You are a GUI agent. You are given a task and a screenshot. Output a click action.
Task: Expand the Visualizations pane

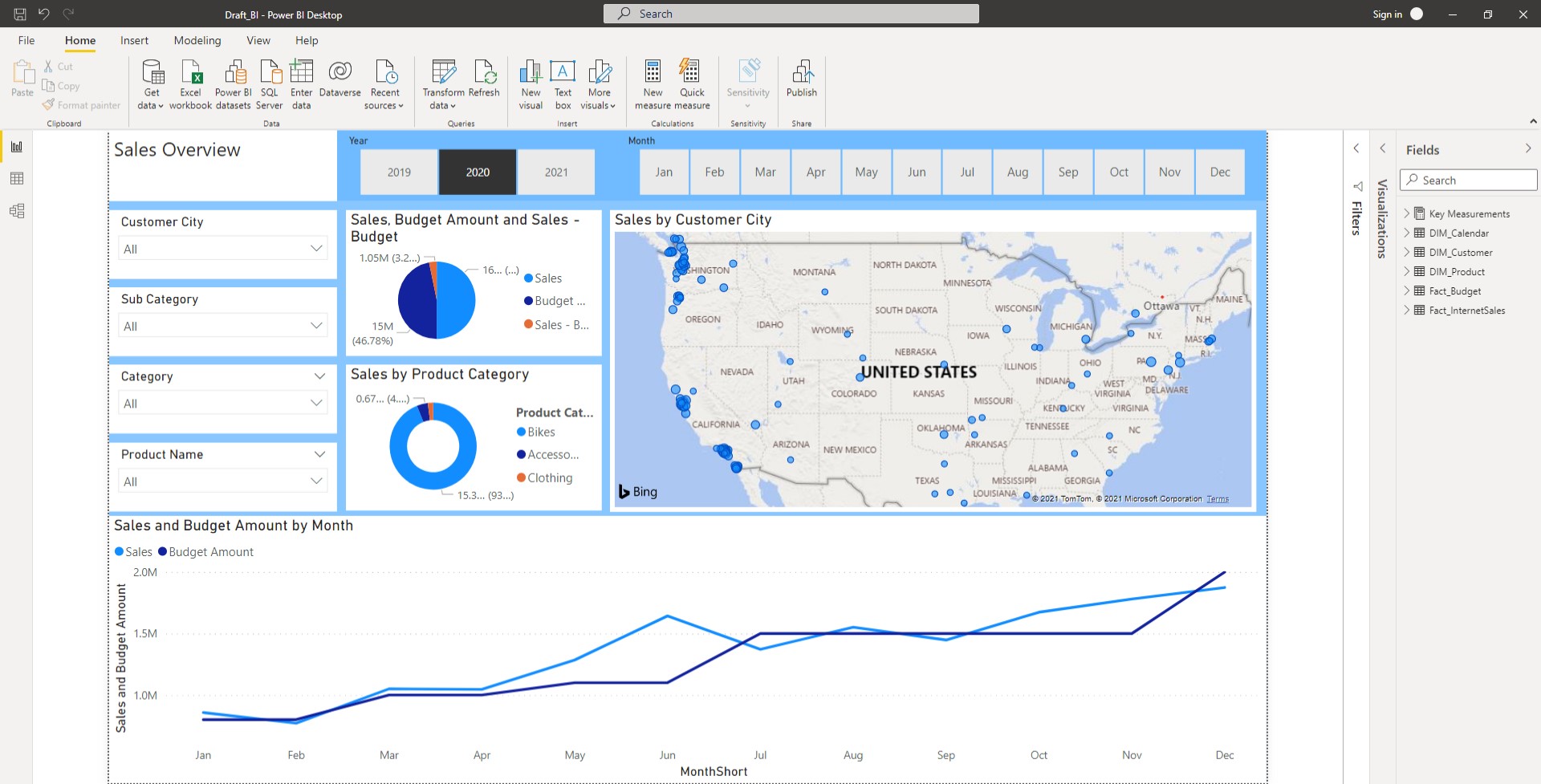coord(1383,148)
